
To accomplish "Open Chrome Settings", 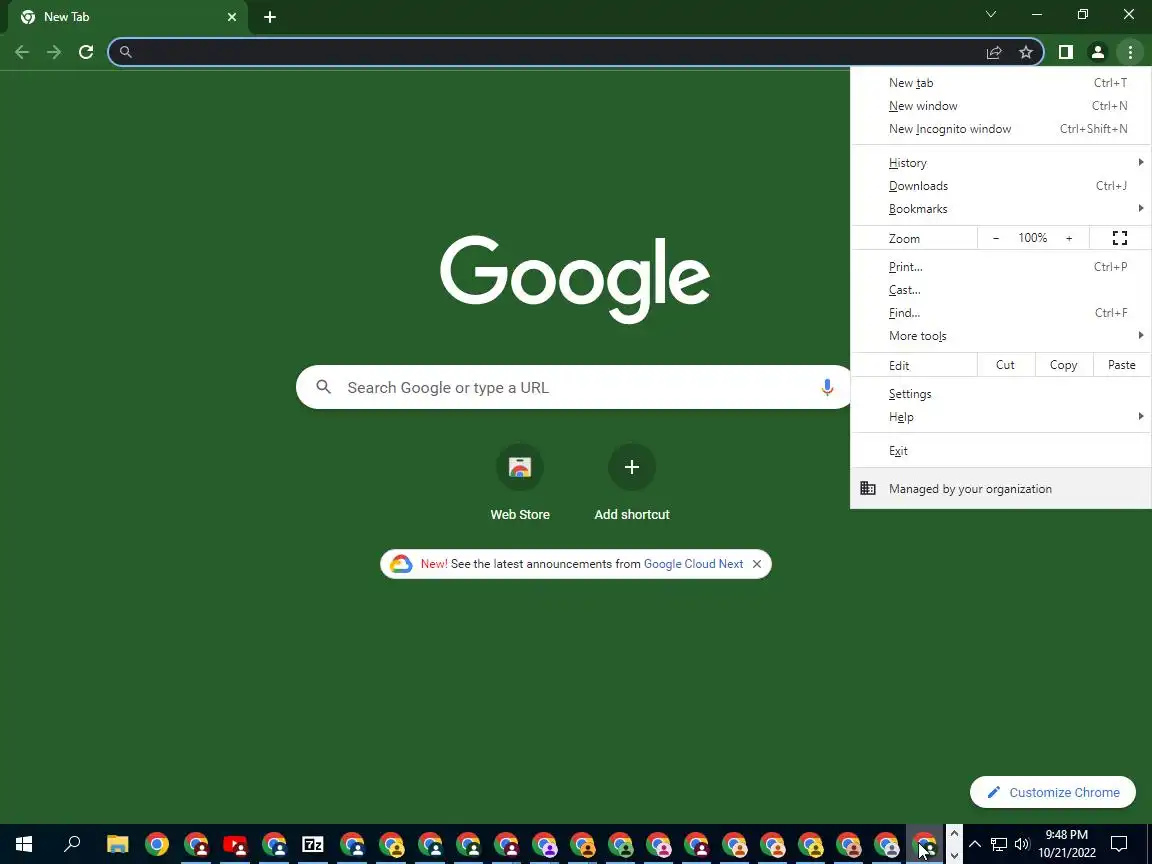I will tap(1001, 394).
